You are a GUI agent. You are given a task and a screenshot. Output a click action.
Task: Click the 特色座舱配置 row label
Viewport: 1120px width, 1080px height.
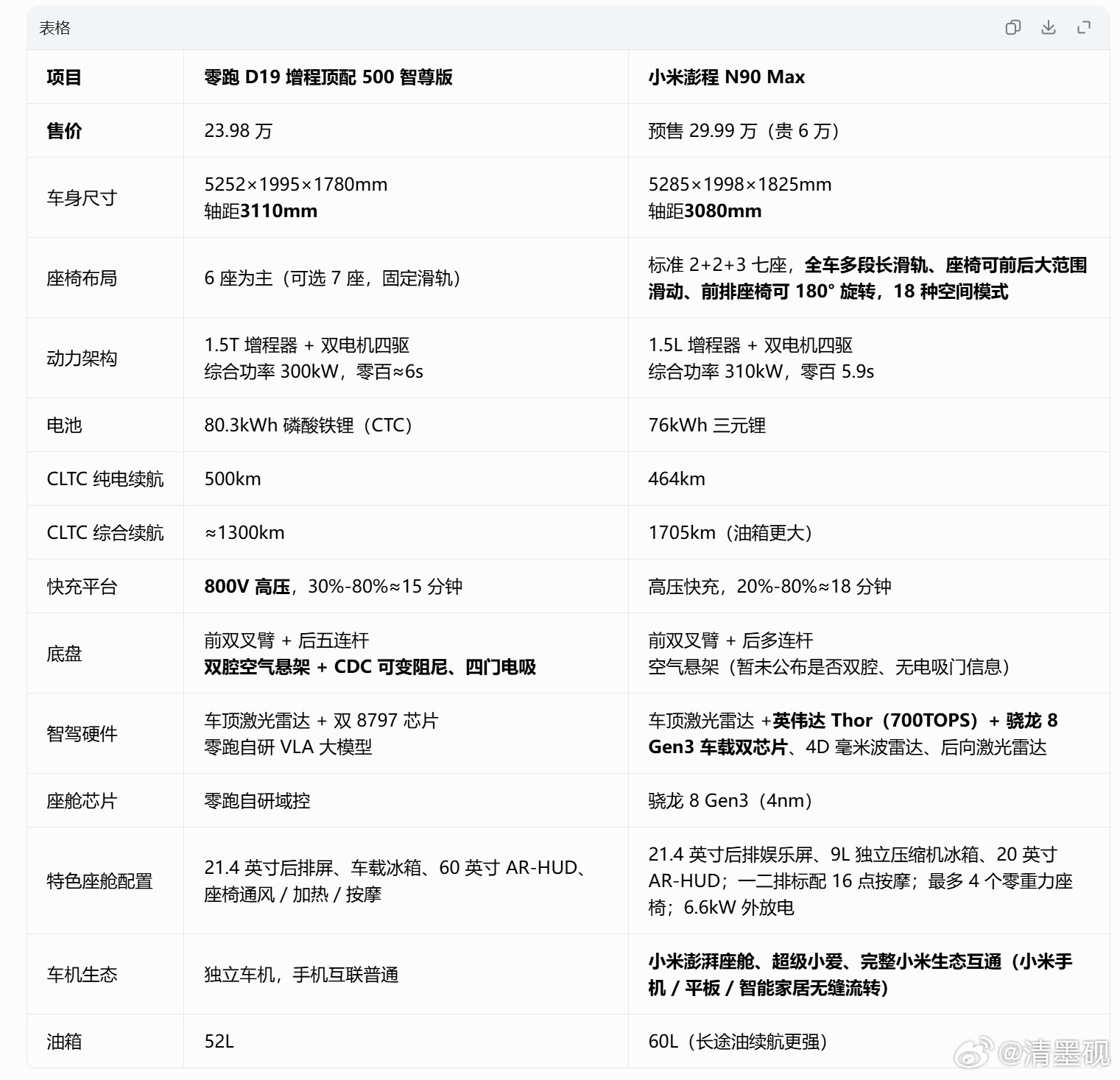click(x=99, y=881)
